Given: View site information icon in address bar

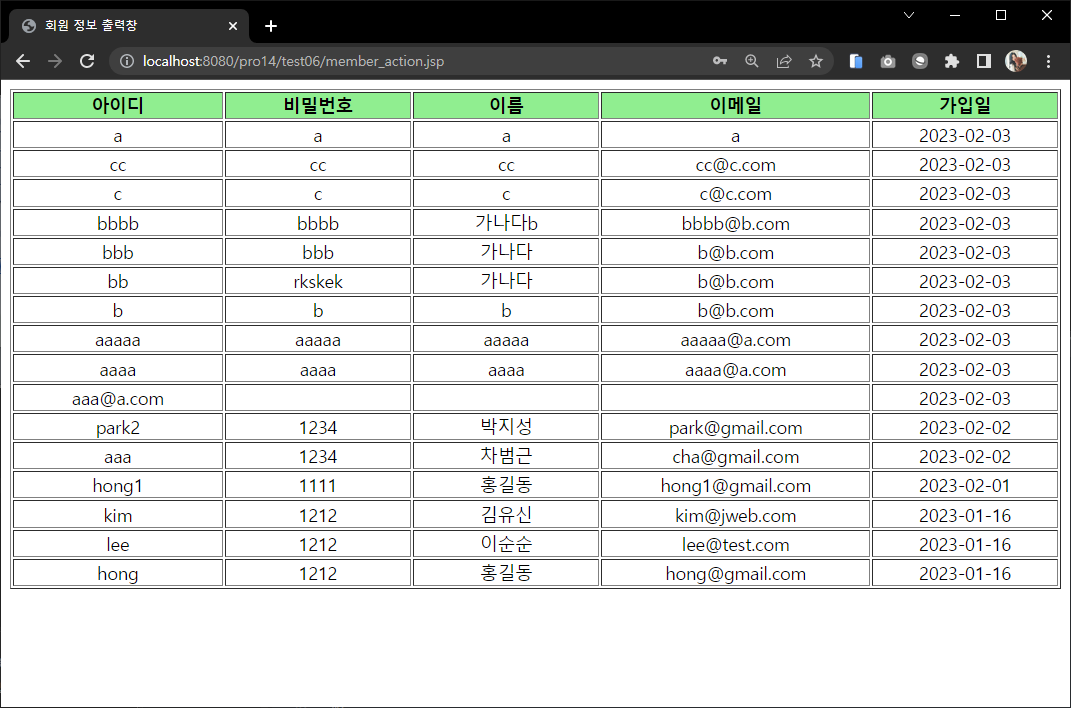Looking at the screenshot, I should coord(127,61).
